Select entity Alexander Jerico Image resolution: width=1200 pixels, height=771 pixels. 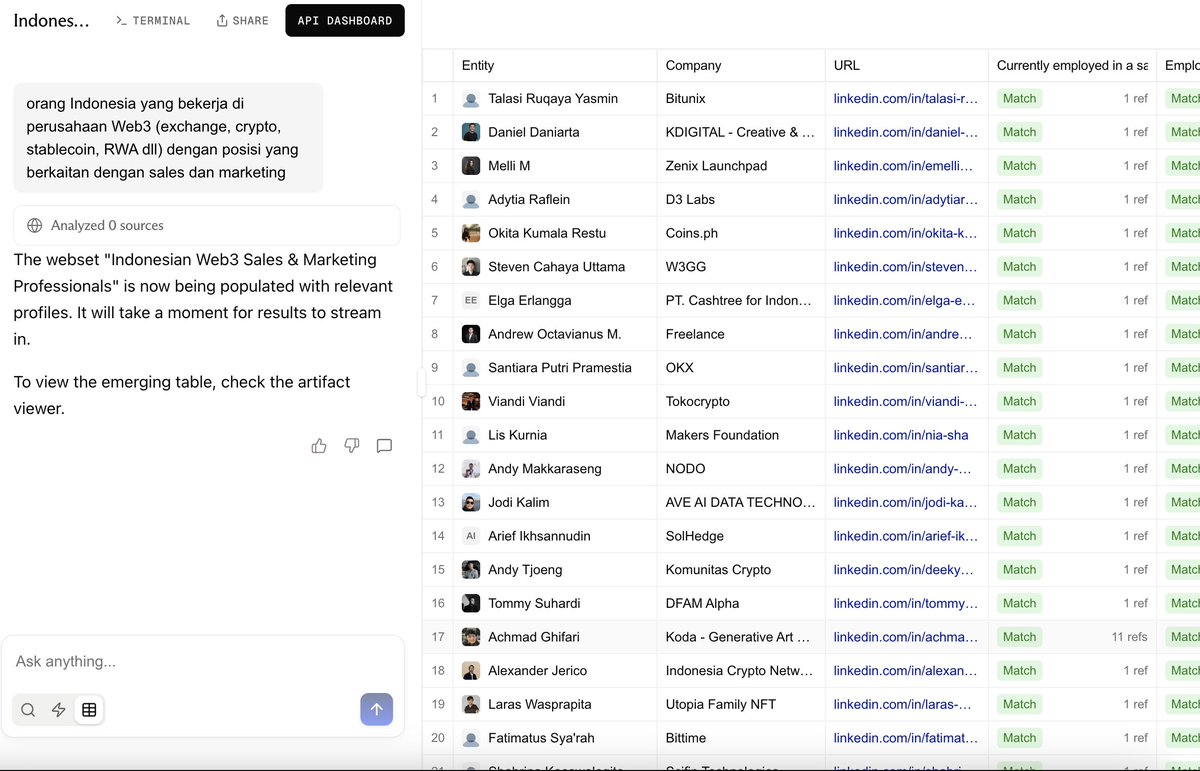(x=537, y=671)
